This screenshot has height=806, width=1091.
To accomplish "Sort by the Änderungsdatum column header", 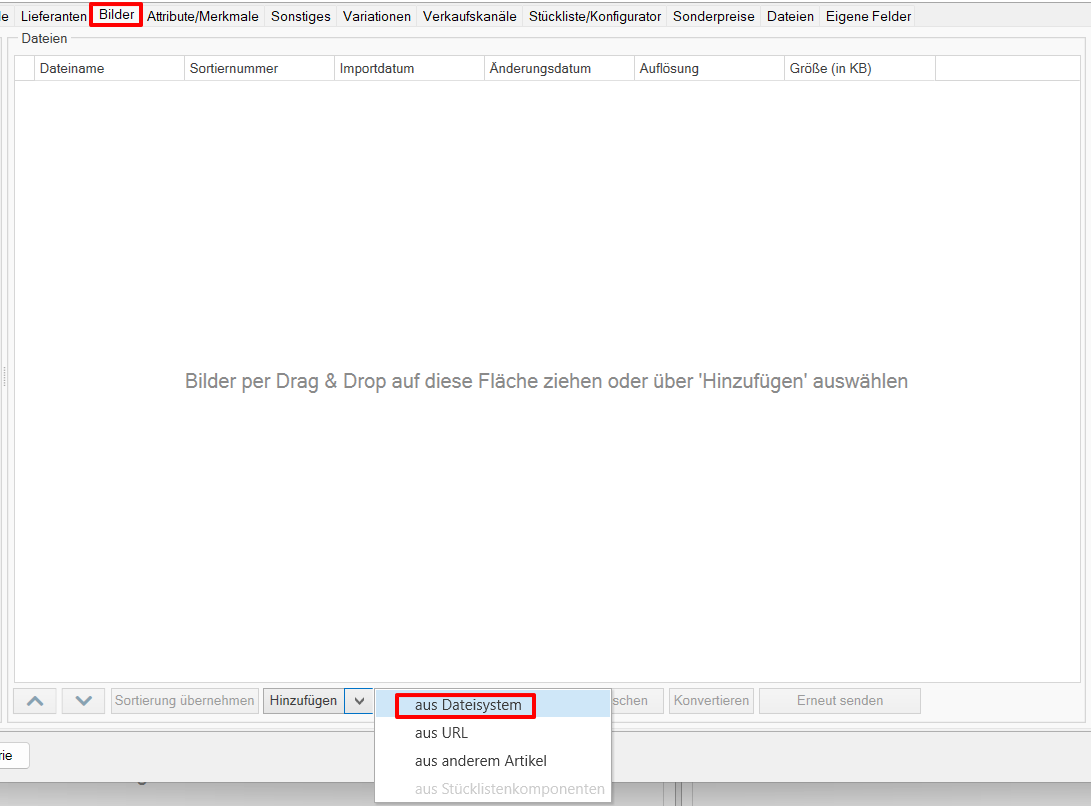I will 559,68.
